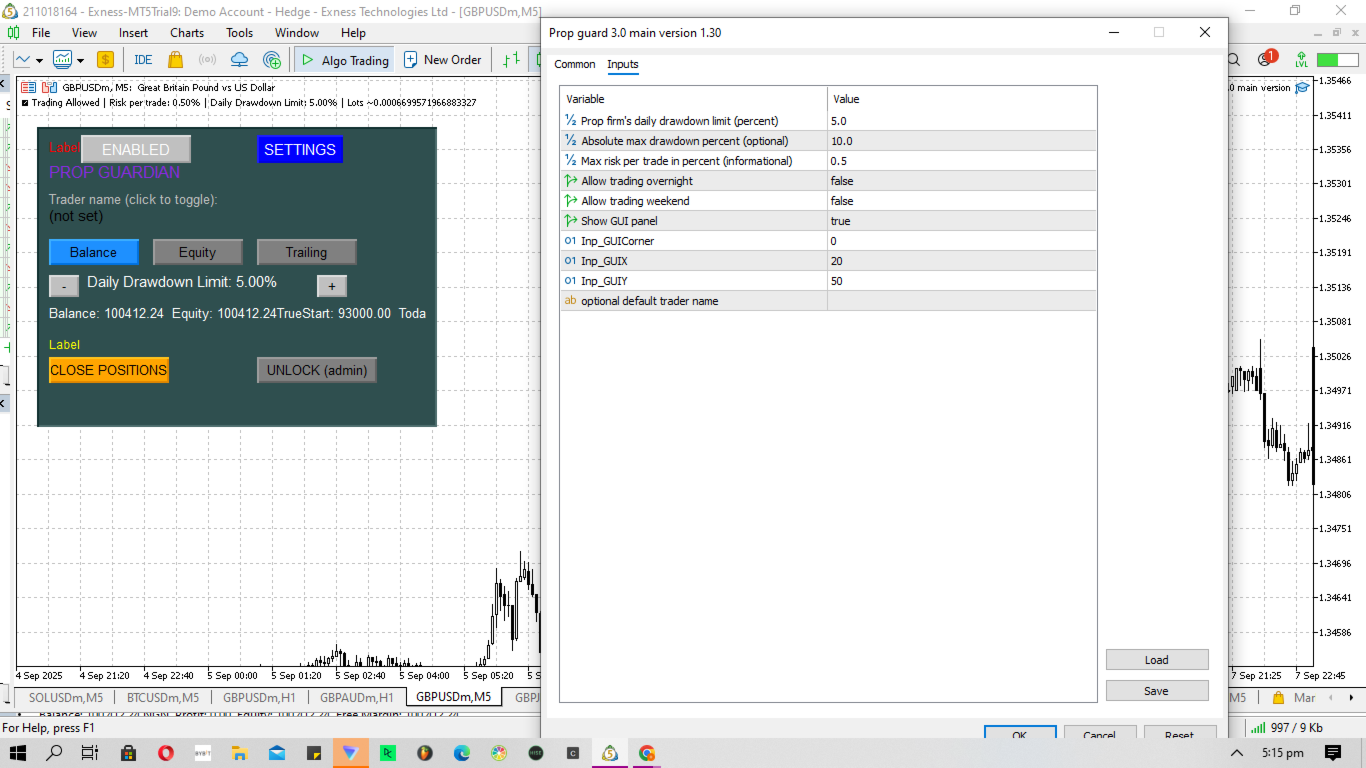1366x768 pixels.
Task: Click the green LVL icon
Action: tap(1301, 60)
